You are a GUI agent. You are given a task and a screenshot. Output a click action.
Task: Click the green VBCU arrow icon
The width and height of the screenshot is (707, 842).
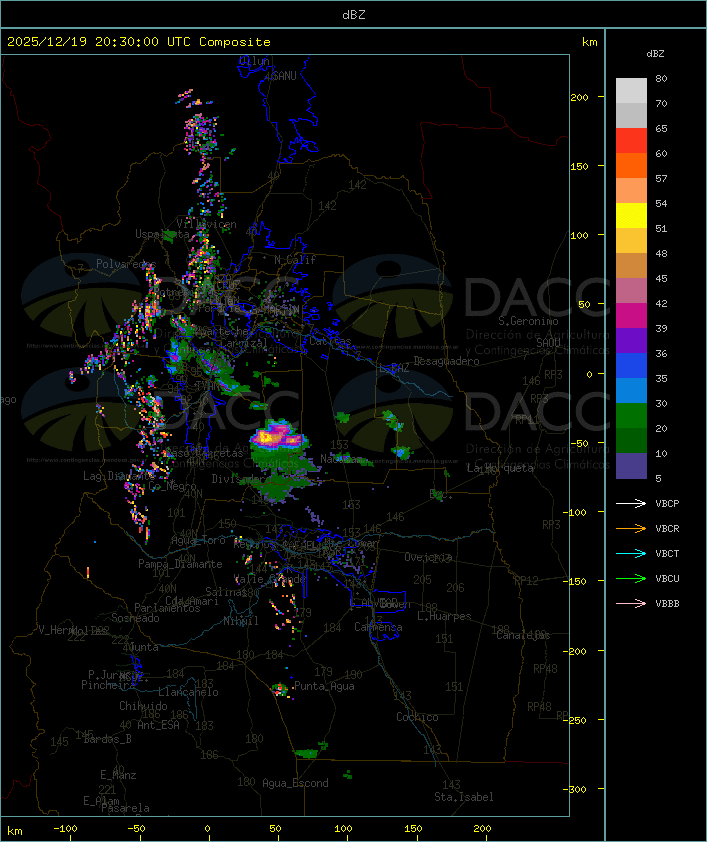[631, 578]
